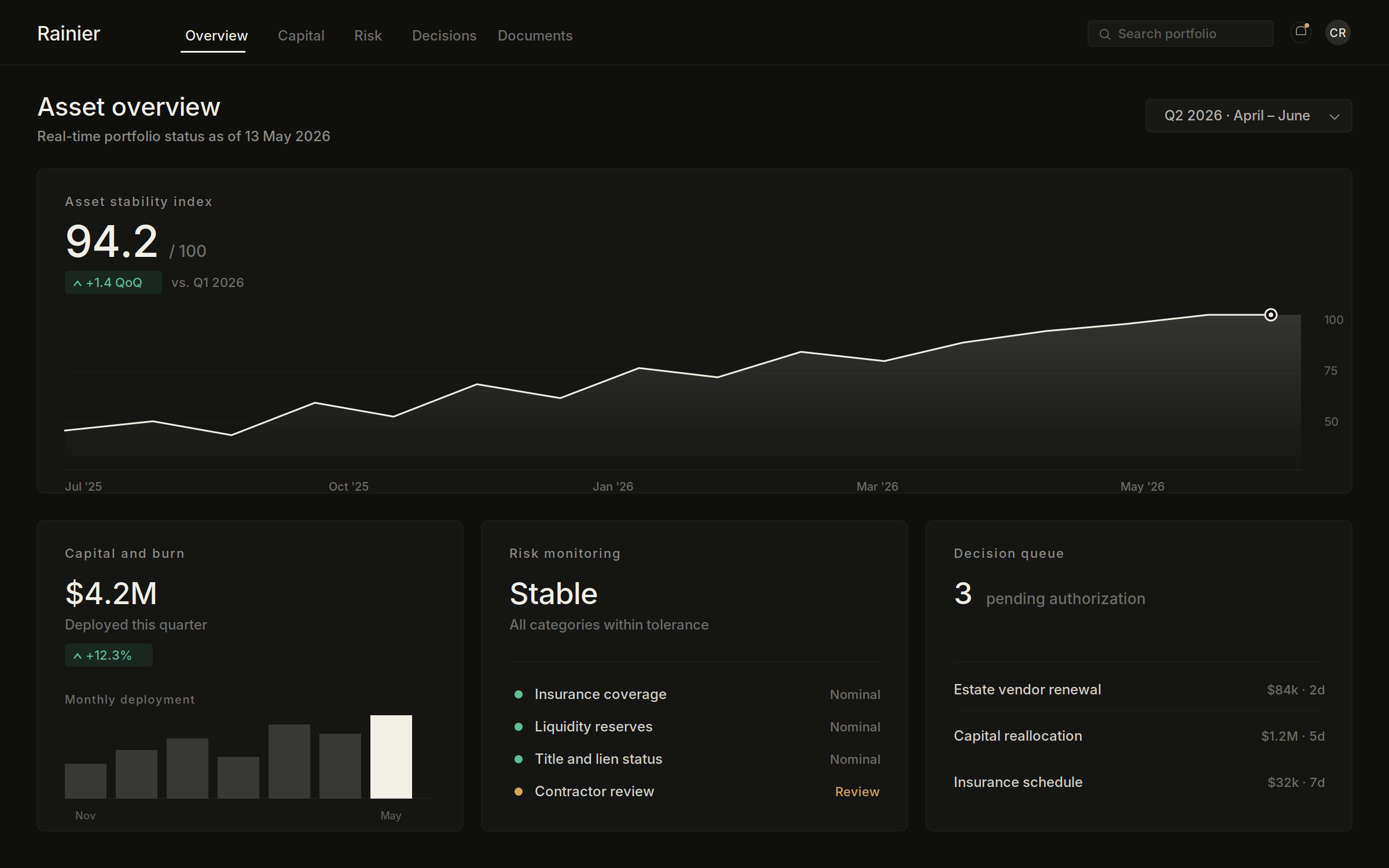Click the +1.4 QoQ badge
1389x868 pixels.
pos(113,282)
